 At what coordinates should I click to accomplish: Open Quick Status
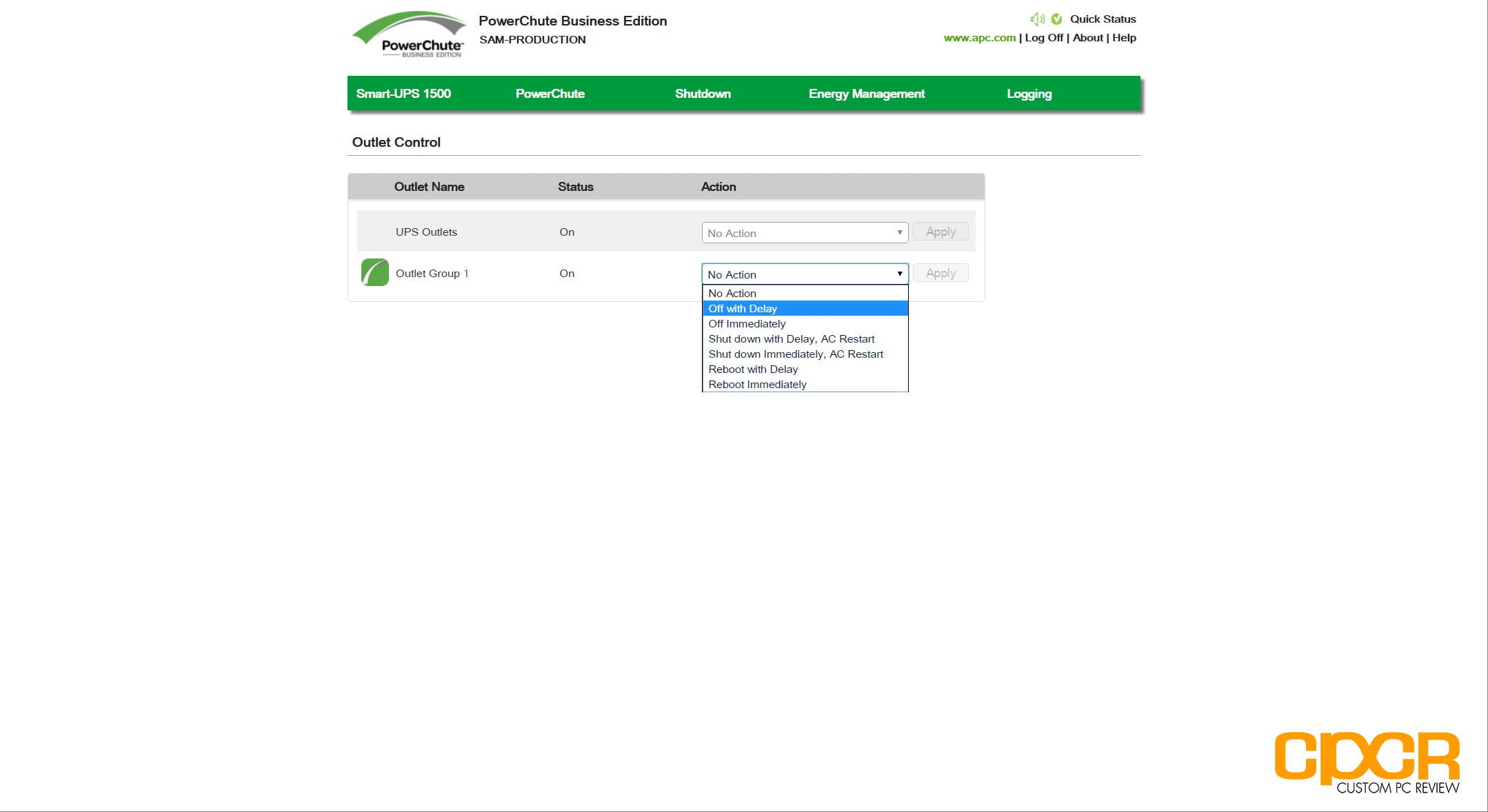coord(1103,19)
